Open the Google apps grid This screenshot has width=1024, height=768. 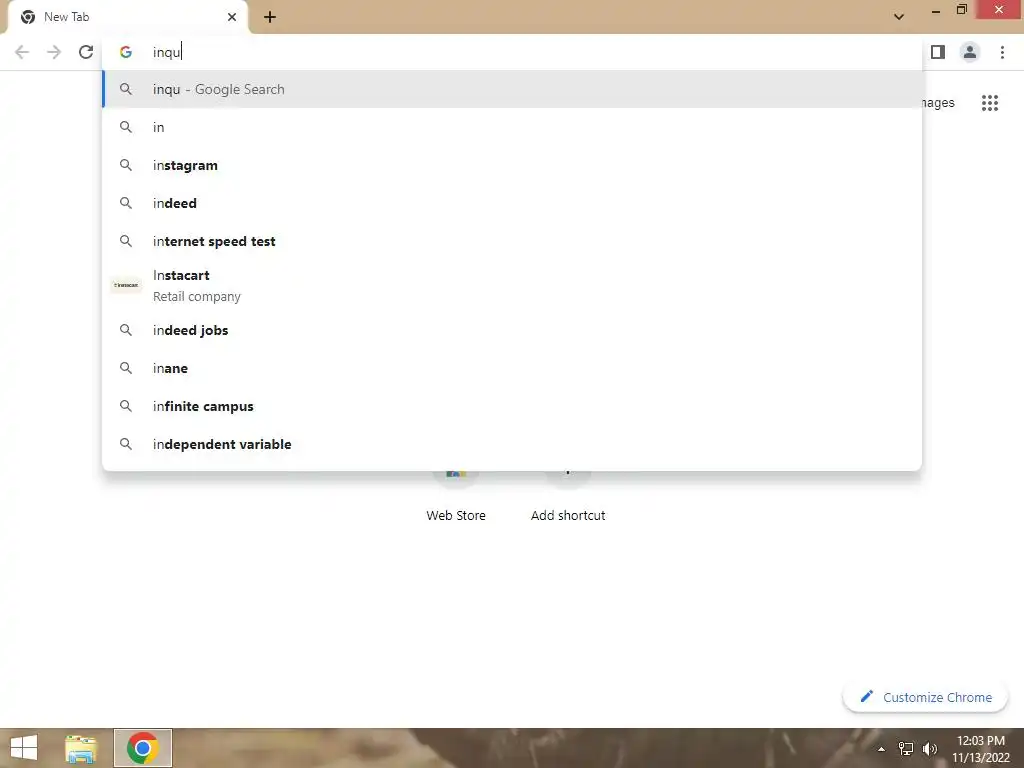(x=989, y=103)
